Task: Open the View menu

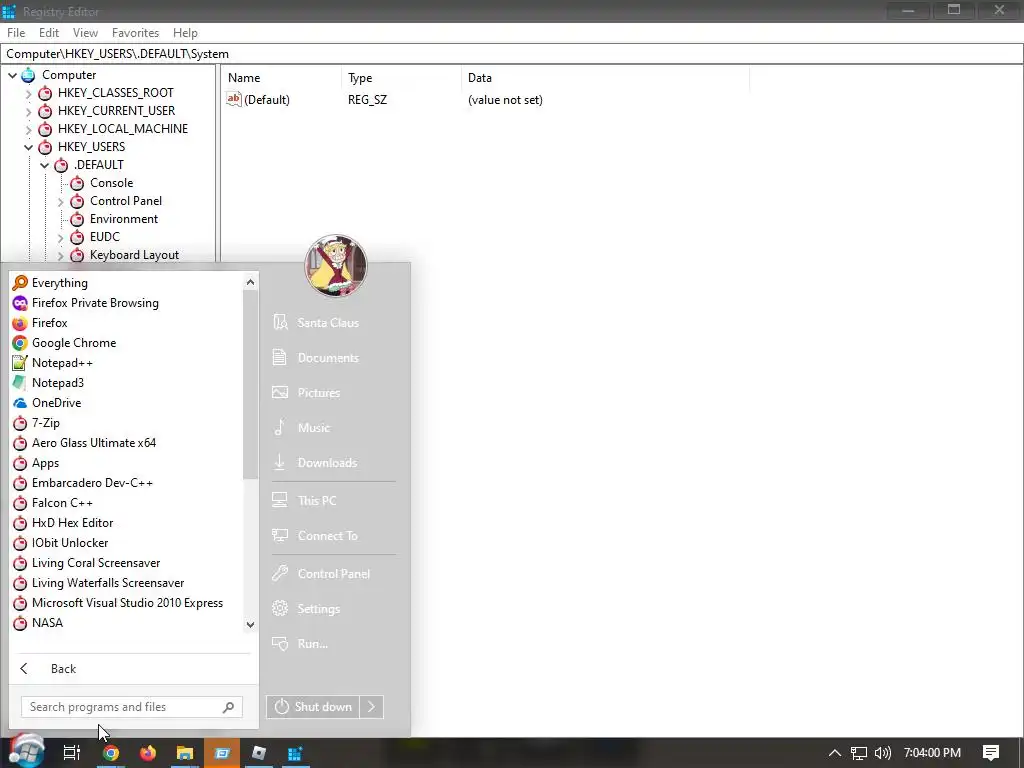Action: (85, 33)
